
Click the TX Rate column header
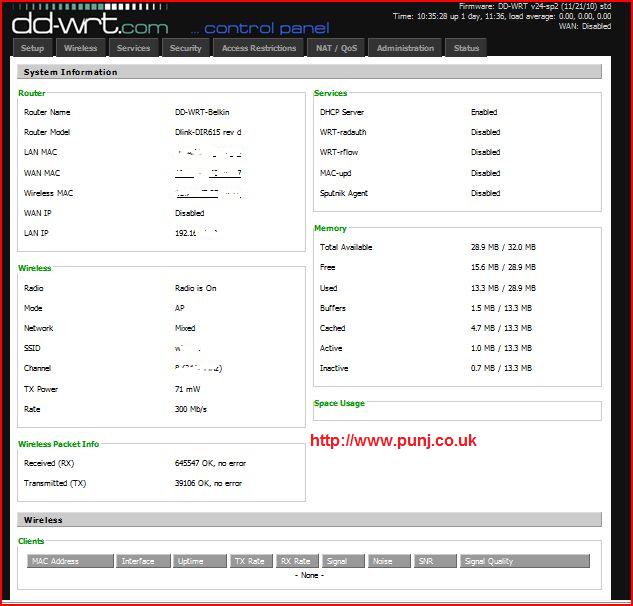point(252,561)
